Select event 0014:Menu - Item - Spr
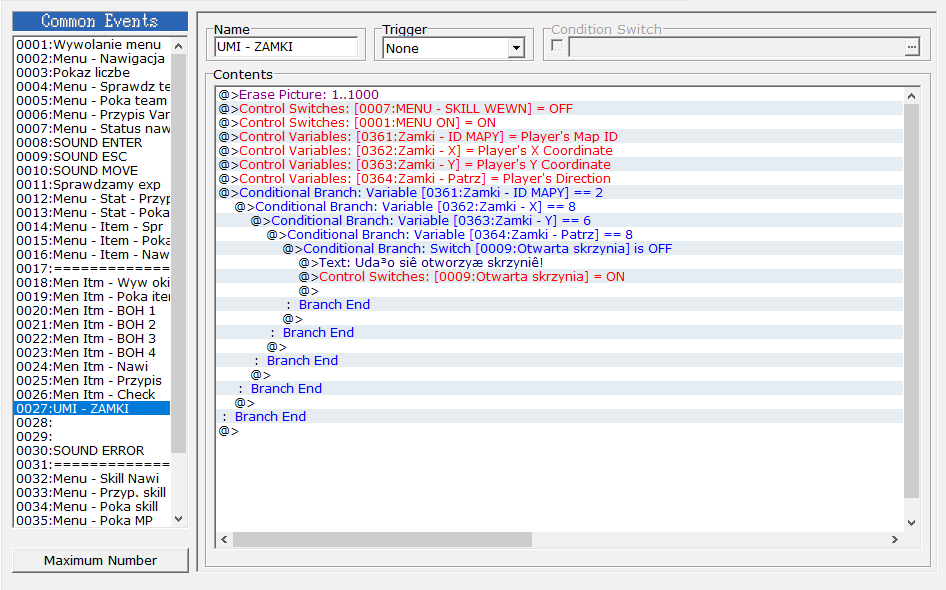The image size is (946, 590). 92,227
